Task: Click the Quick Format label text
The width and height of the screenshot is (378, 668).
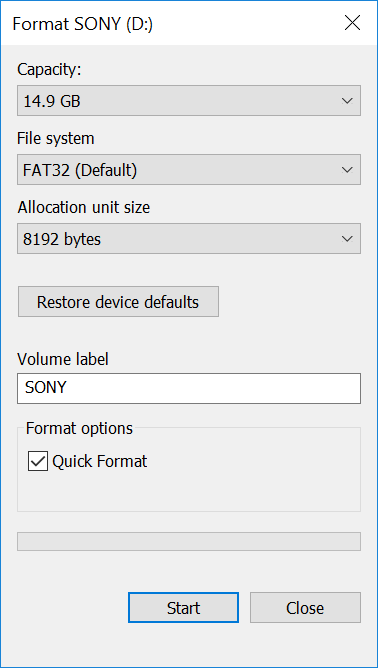Action: 100,461
